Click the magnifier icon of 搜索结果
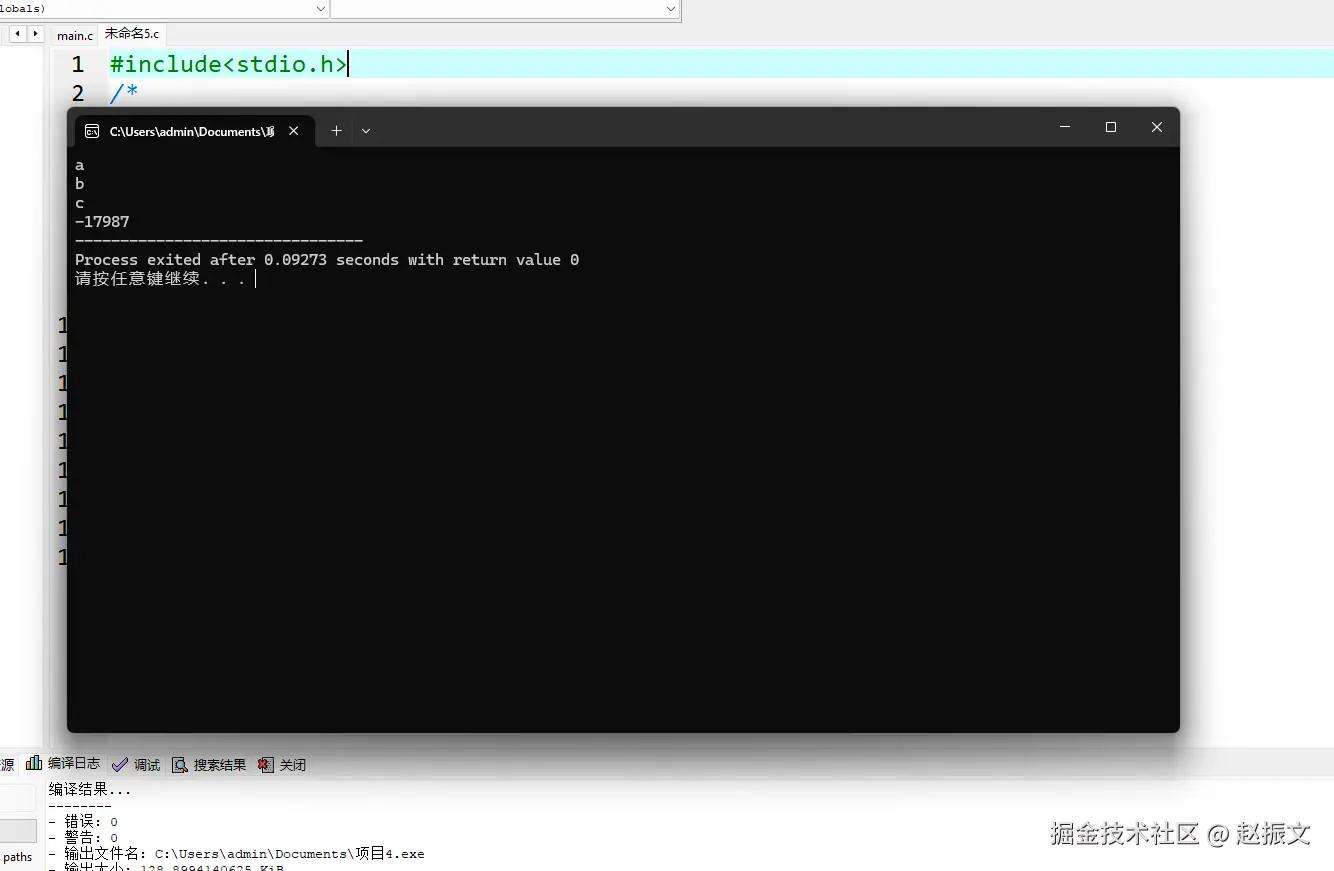This screenshot has width=1334, height=871. pyautogui.click(x=180, y=765)
